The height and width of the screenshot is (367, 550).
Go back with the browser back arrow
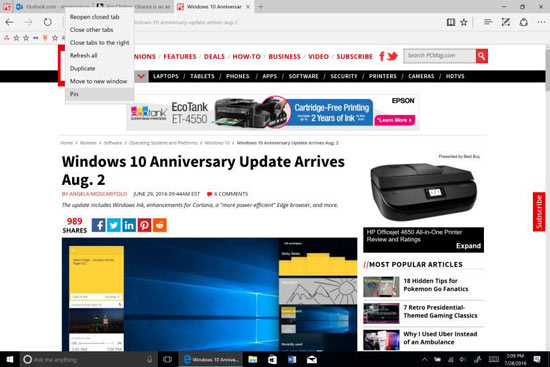tap(9, 22)
